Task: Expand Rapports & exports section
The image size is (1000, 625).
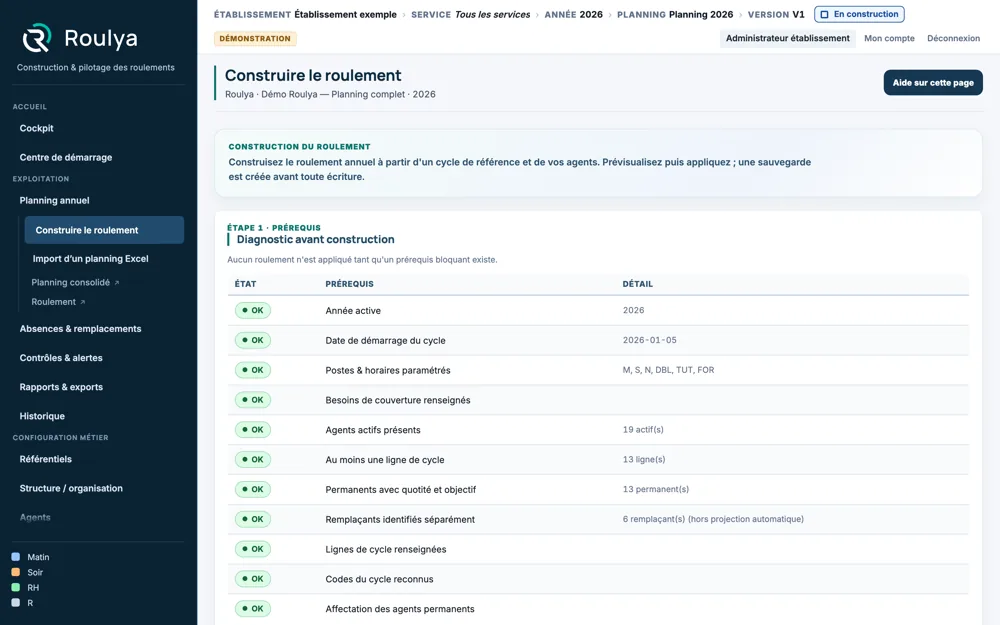Action: pos(61,387)
